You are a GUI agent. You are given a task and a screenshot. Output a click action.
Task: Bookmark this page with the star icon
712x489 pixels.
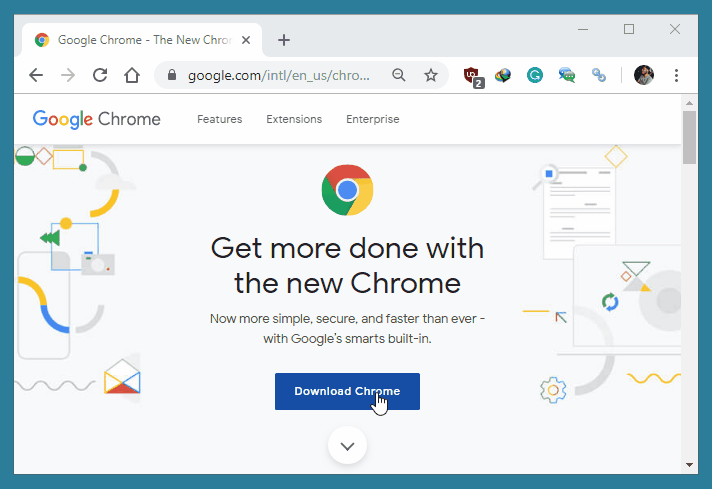tap(431, 75)
